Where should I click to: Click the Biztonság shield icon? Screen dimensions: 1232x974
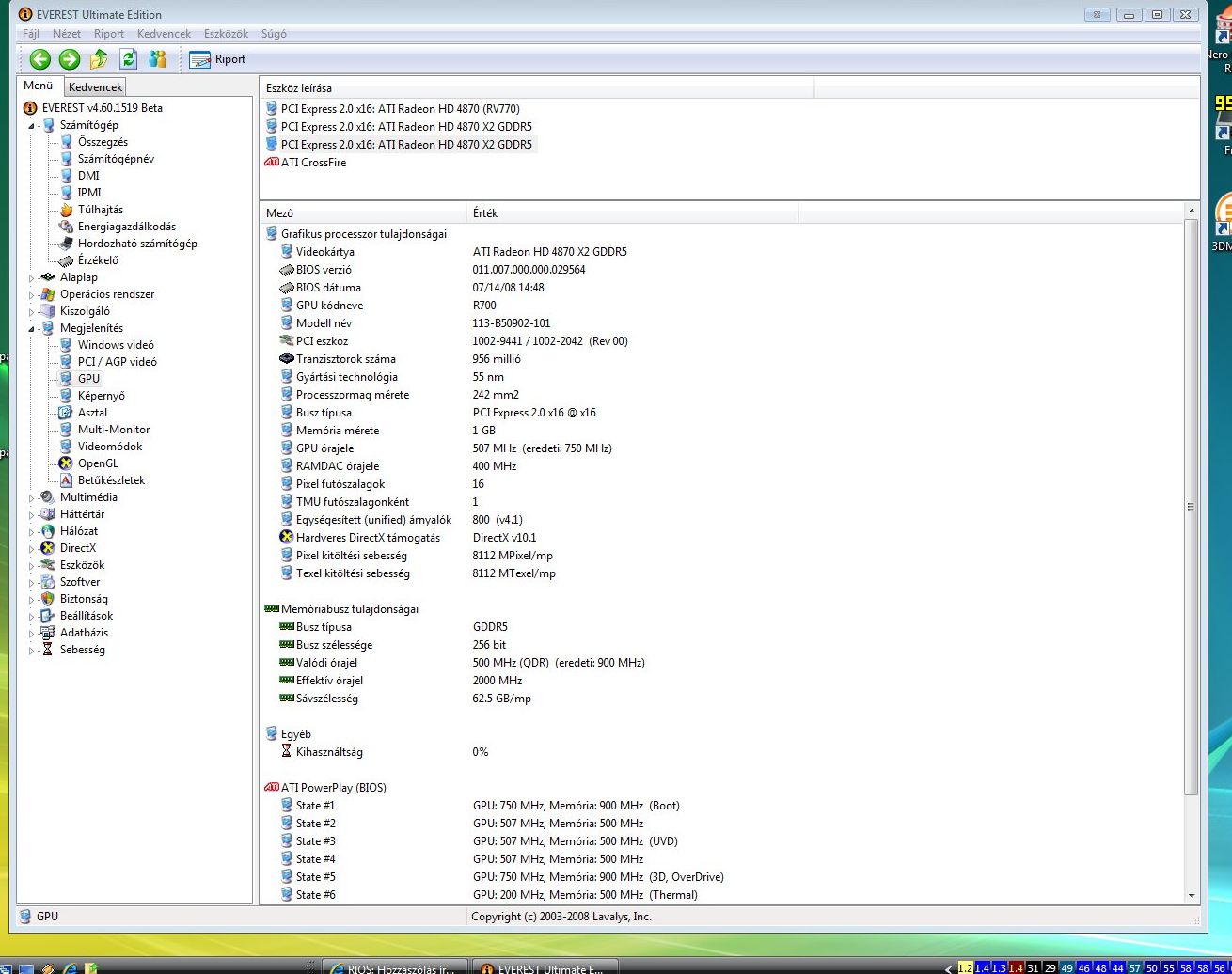pyautogui.click(x=48, y=599)
